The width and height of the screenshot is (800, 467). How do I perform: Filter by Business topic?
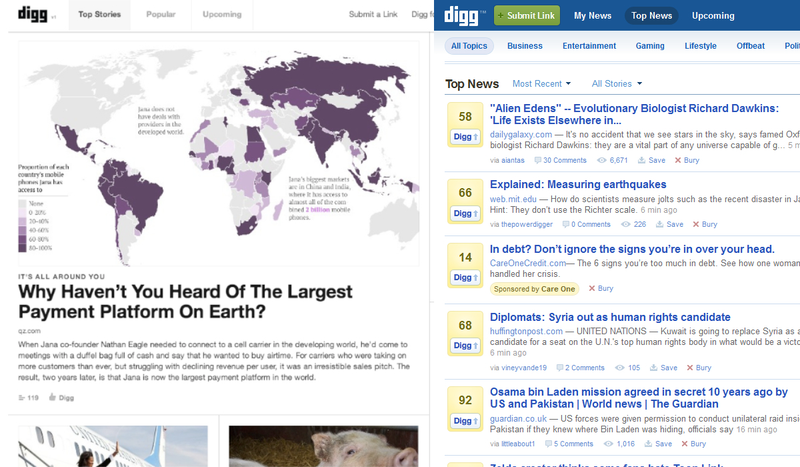524,46
